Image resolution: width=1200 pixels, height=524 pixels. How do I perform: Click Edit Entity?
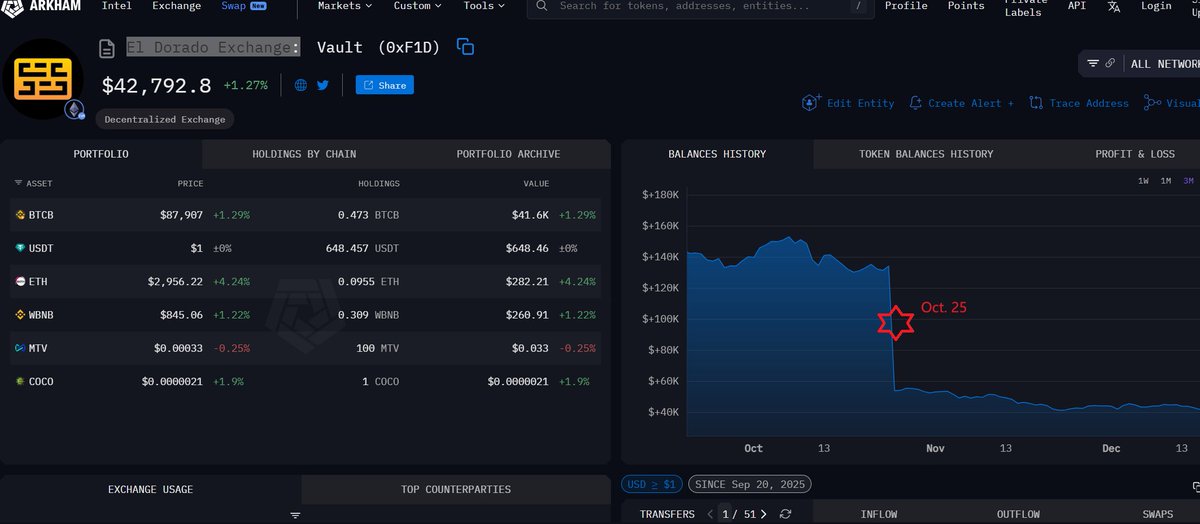848,103
